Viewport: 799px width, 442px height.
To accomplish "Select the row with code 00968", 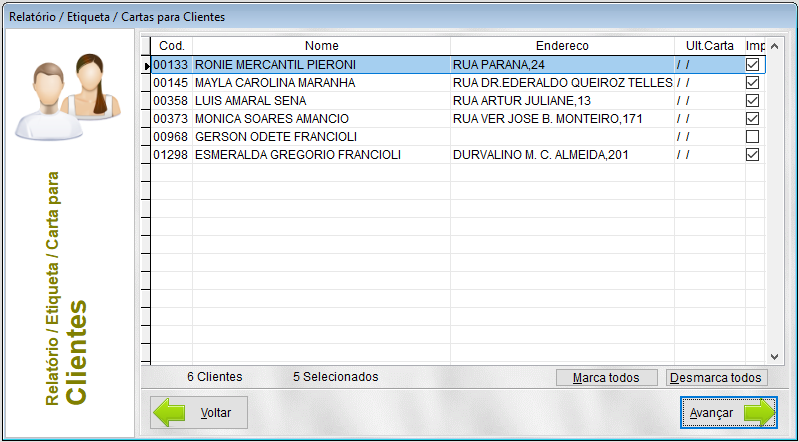I will (x=458, y=137).
